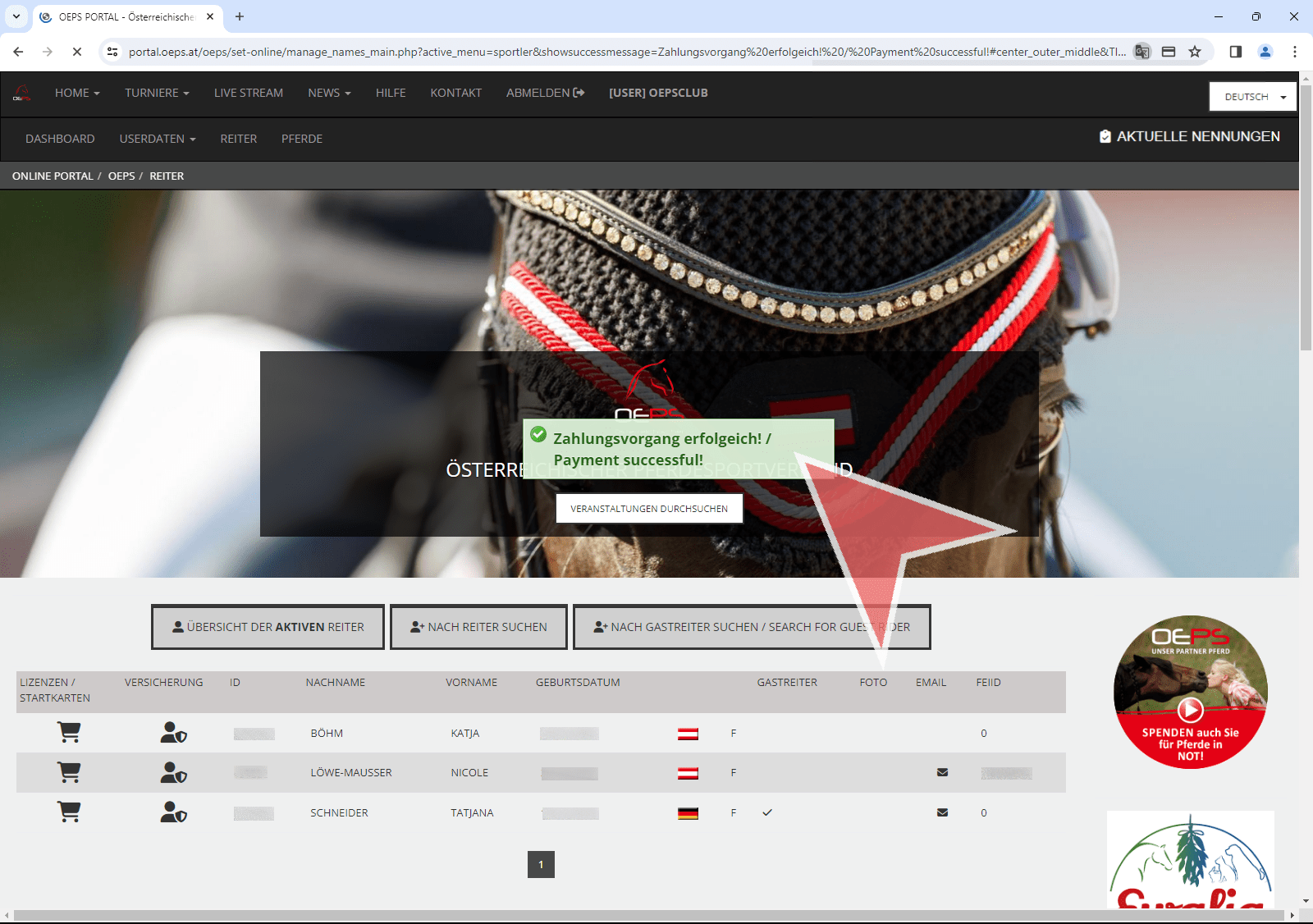Click VERANSTALTUNGEN DURCHSUCHEN button
Screen dimensions: 1313x924
click(649, 509)
